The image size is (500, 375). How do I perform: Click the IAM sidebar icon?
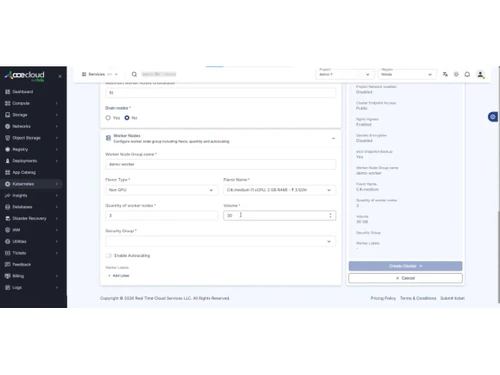(x=8, y=230)
